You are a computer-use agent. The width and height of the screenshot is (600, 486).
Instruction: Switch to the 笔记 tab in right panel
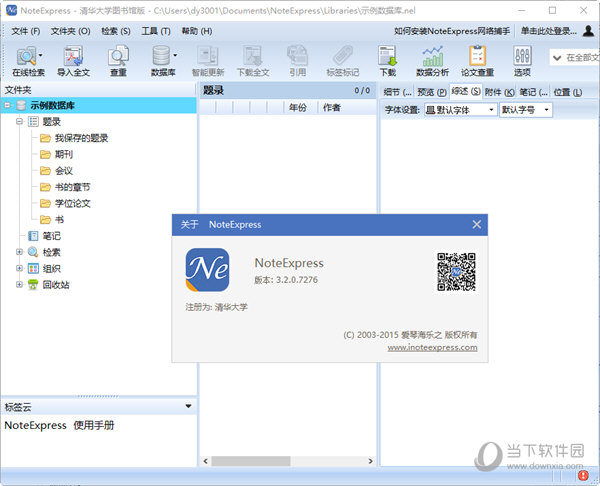pyautogui.click(x=533, y=92)
